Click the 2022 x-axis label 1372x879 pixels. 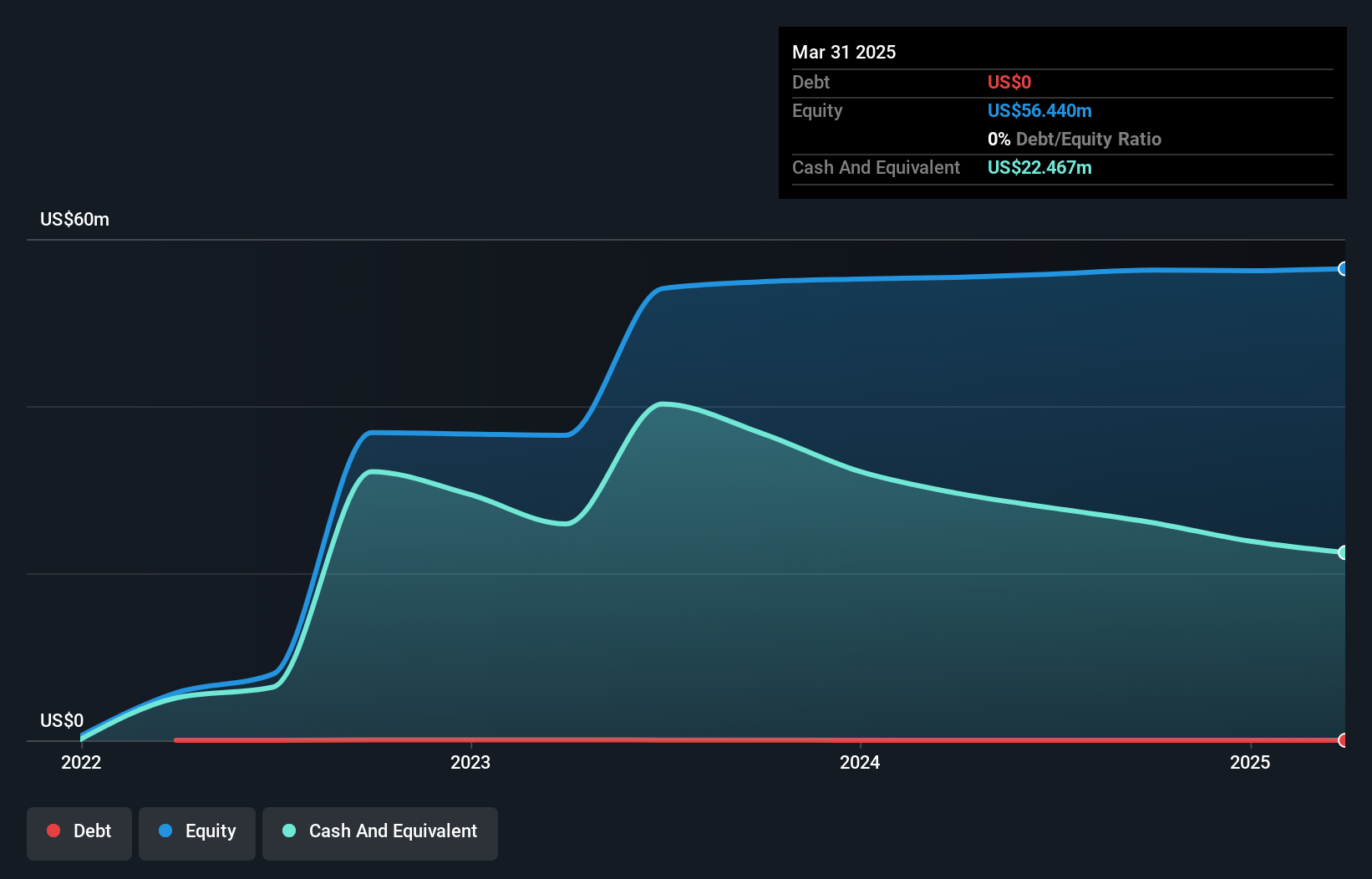coord(81,762)
